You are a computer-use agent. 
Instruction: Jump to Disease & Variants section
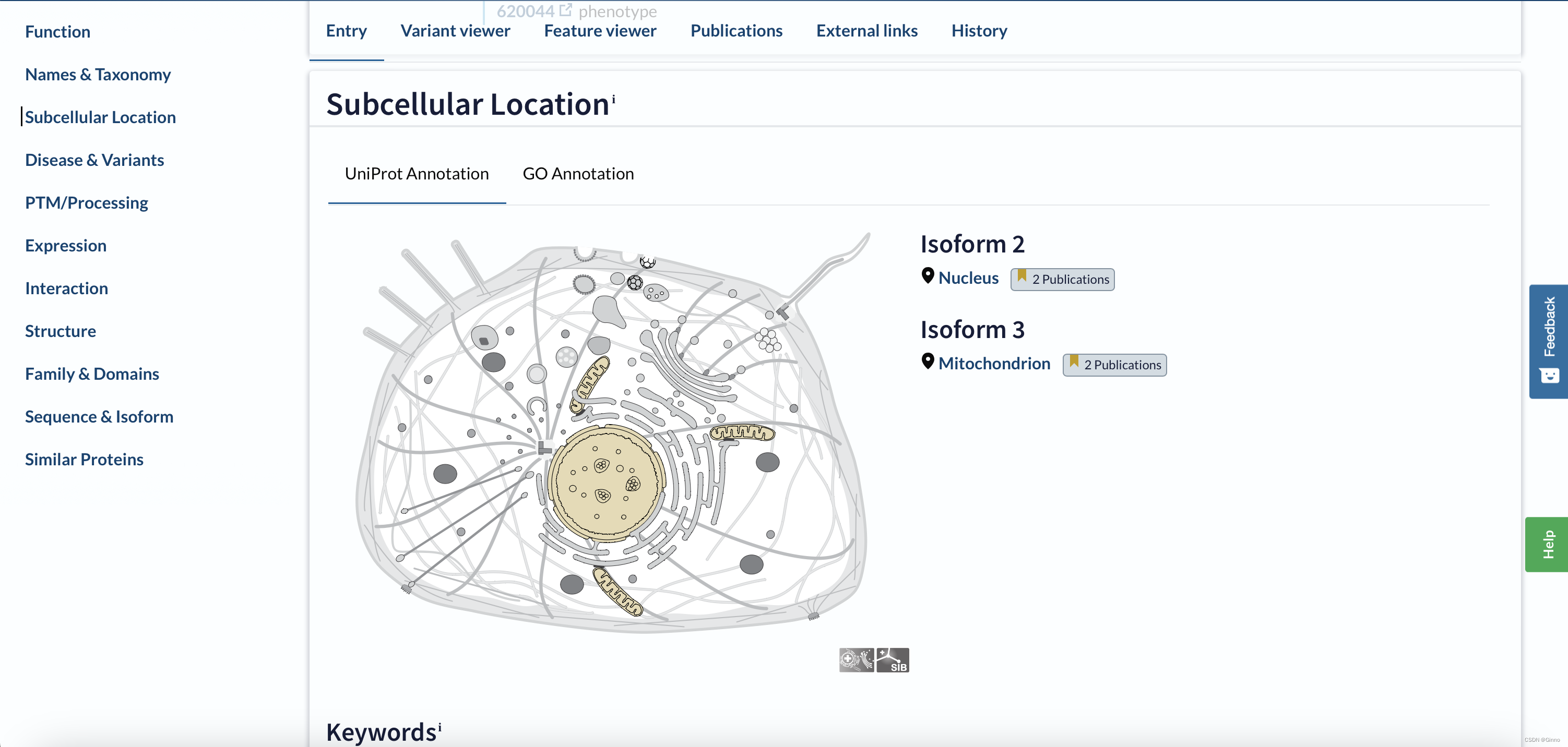click(x=94, y=160)
